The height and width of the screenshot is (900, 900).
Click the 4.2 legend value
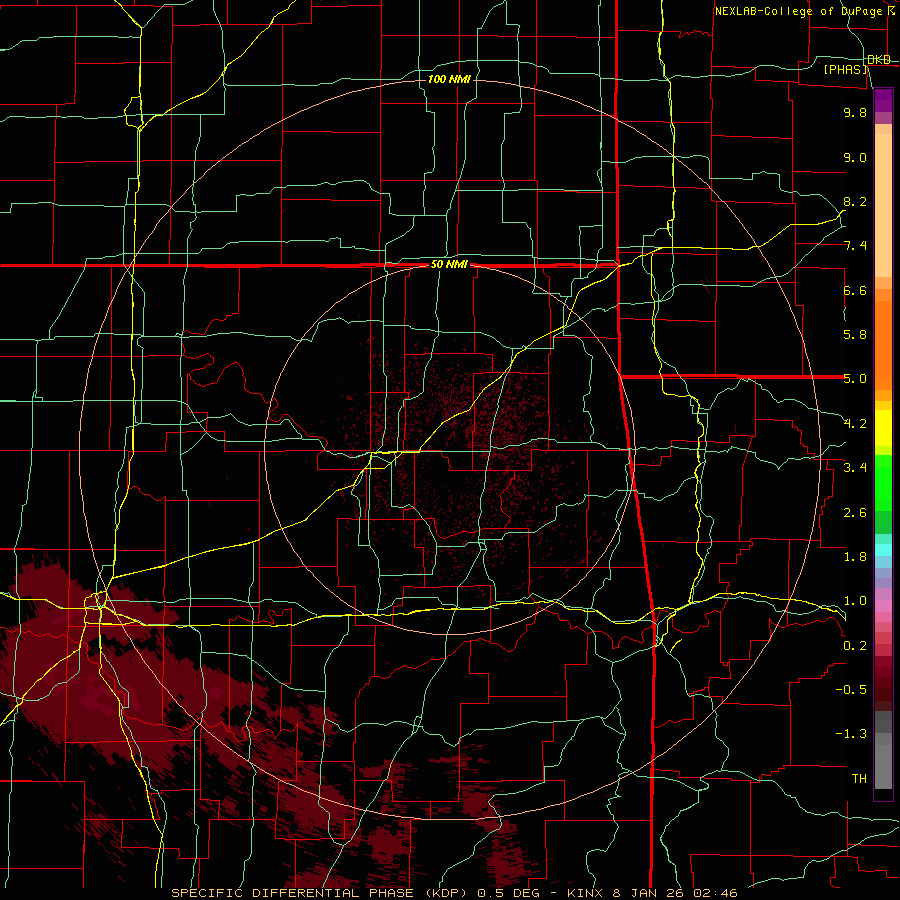pyautogui.click(x=855, y=424)
